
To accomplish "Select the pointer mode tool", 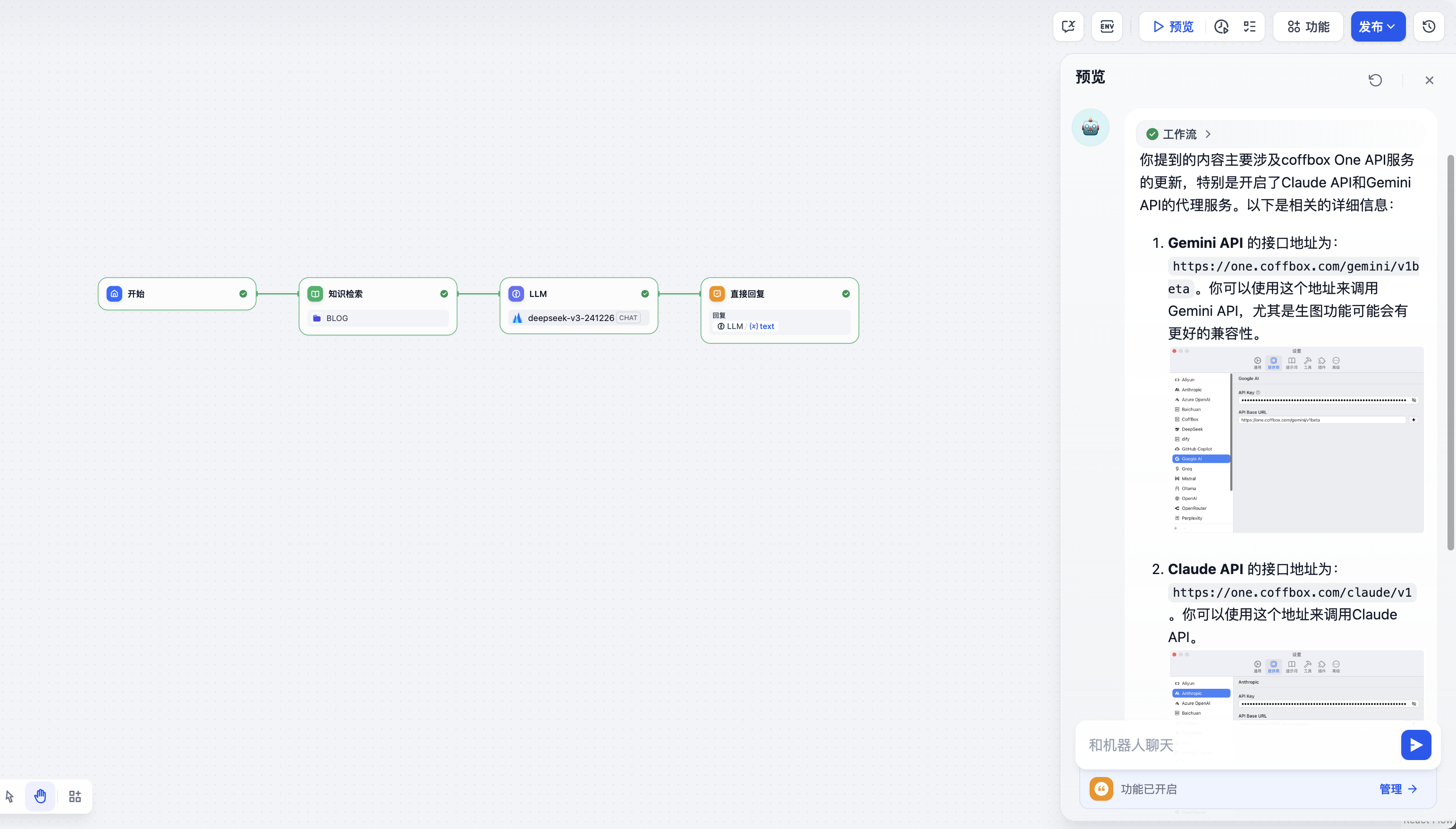I will 10,796.
